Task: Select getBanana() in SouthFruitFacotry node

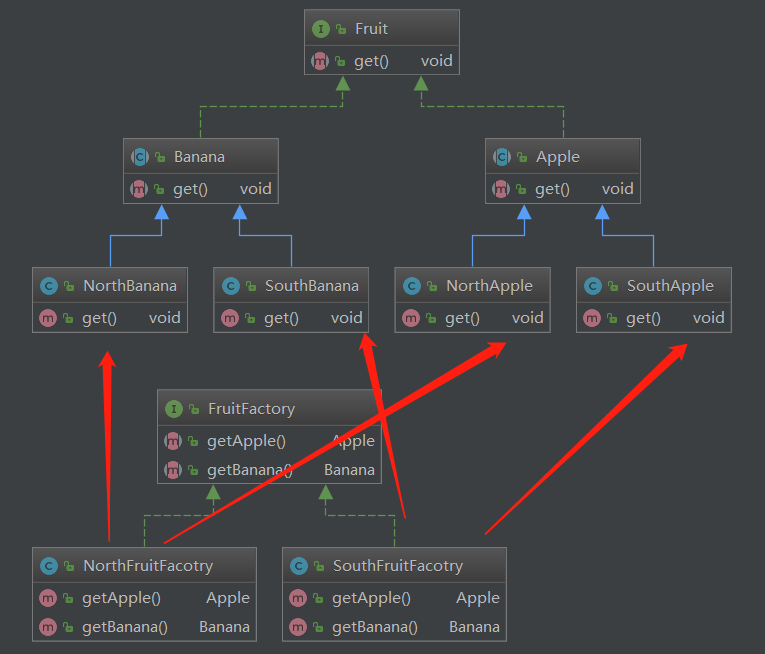Action: pos(374,628)
